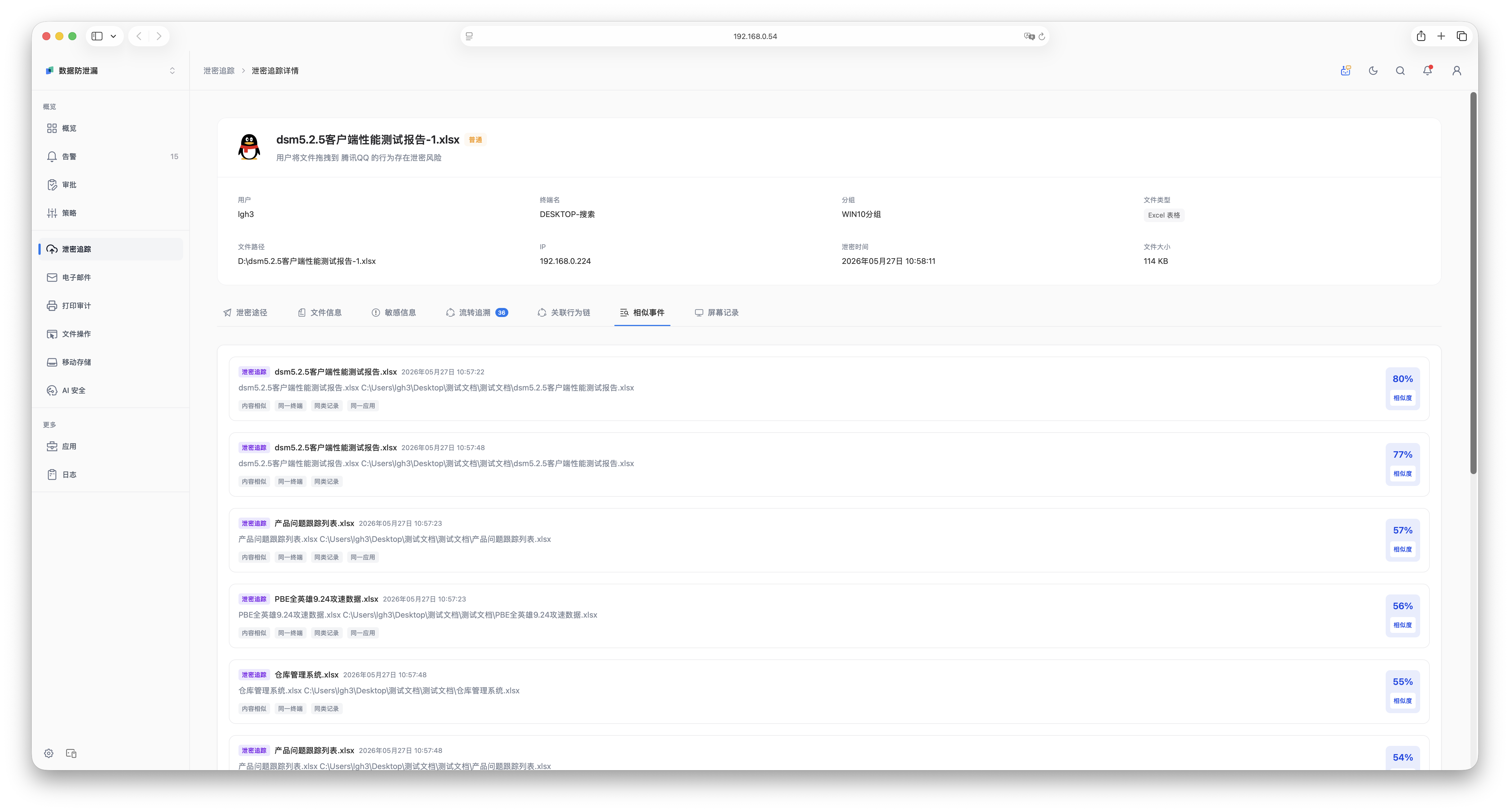Open the 打印审计 sidebar item
The width and height of the screenshot is (1510, 812).
[x=110, y=305]
